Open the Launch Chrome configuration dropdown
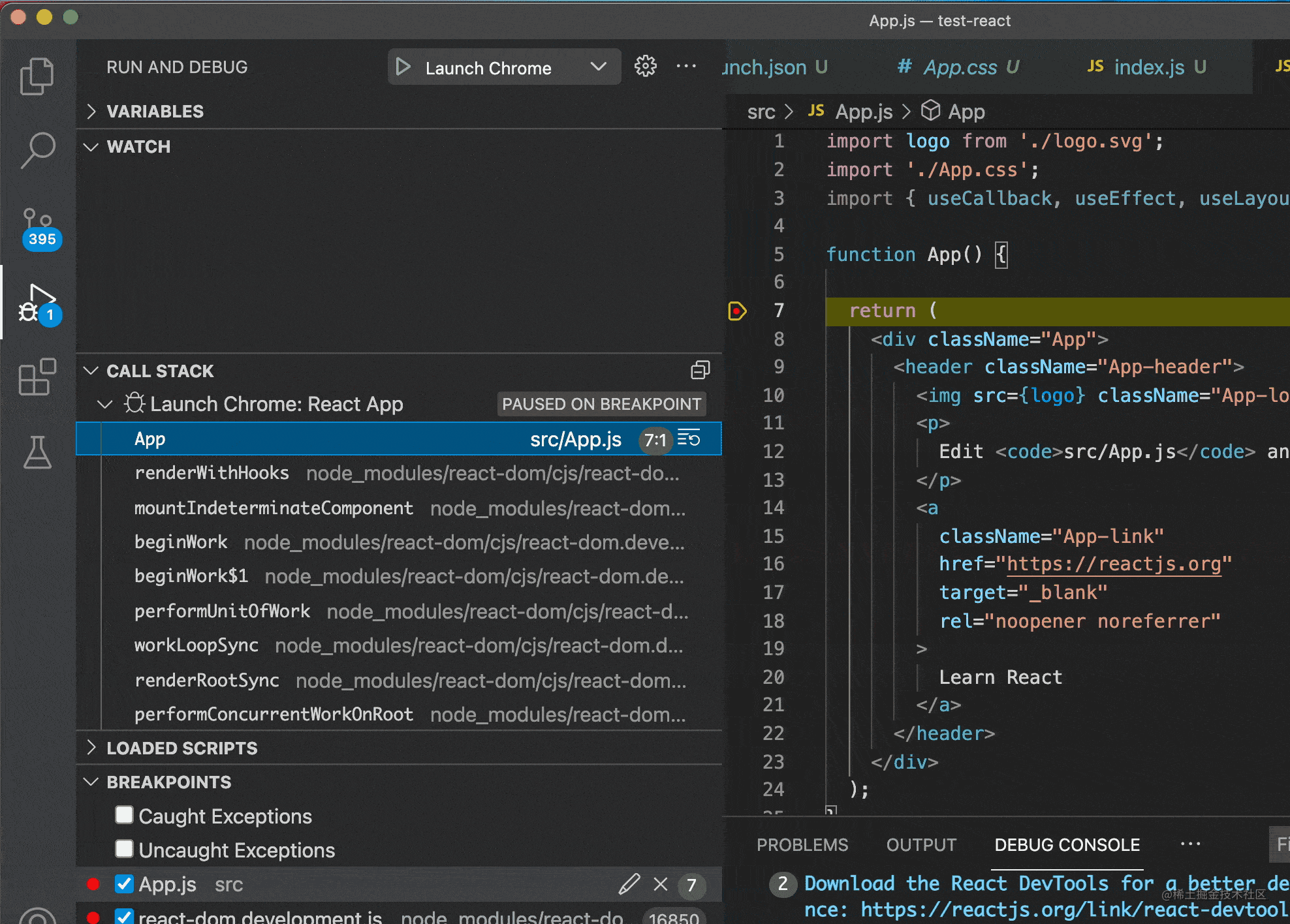The height and width of the screenshot is (924, 1290). [x=598, y=67]
